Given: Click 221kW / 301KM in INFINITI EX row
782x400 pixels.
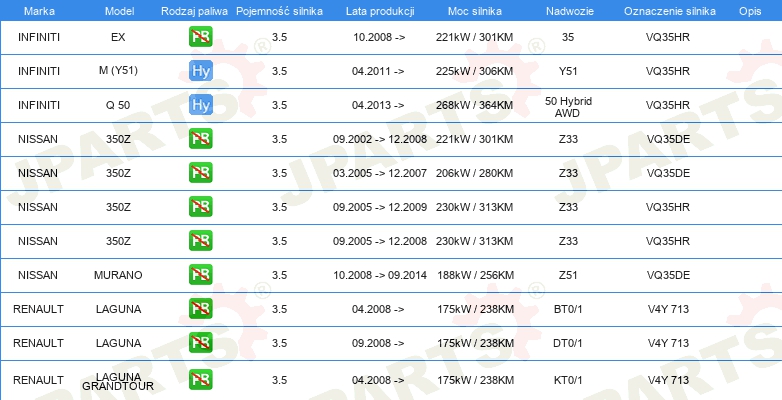Looking at the screenshot, I should tap(474, 37).
